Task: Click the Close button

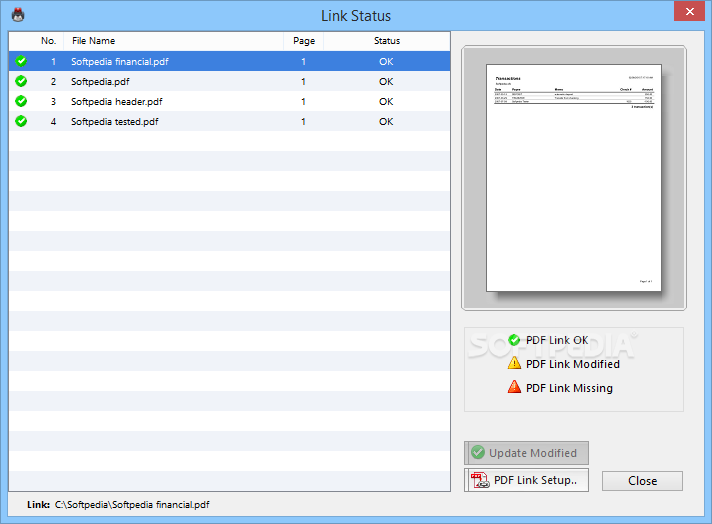Action: click(x=642, y=481)
